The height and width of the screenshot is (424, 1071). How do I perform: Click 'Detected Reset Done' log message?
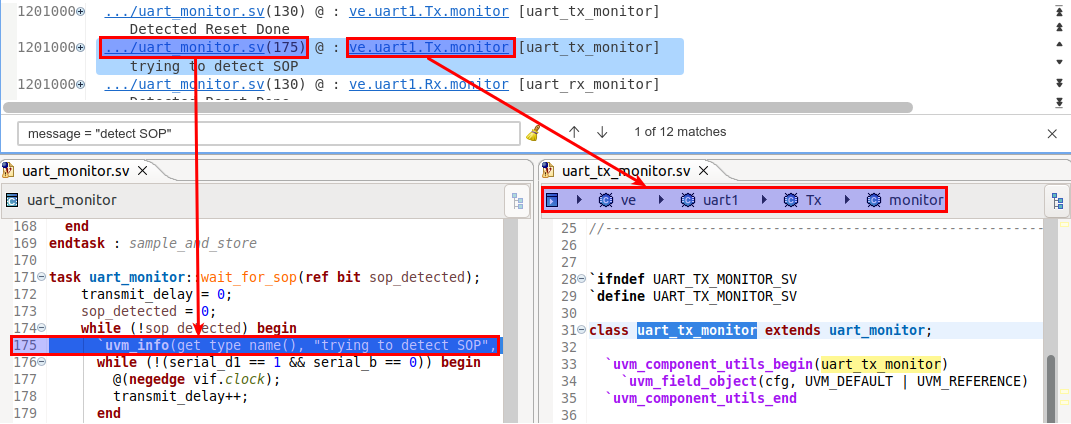pyautogui.click(x=209, y=29)
